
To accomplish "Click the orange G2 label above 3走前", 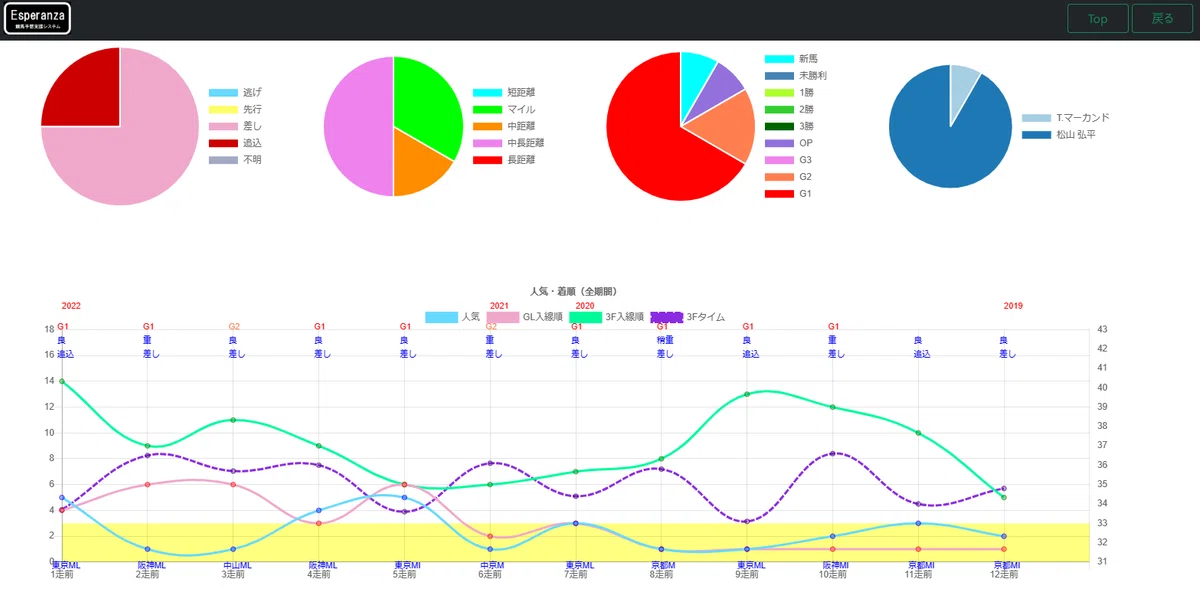I will click(234, 327).
